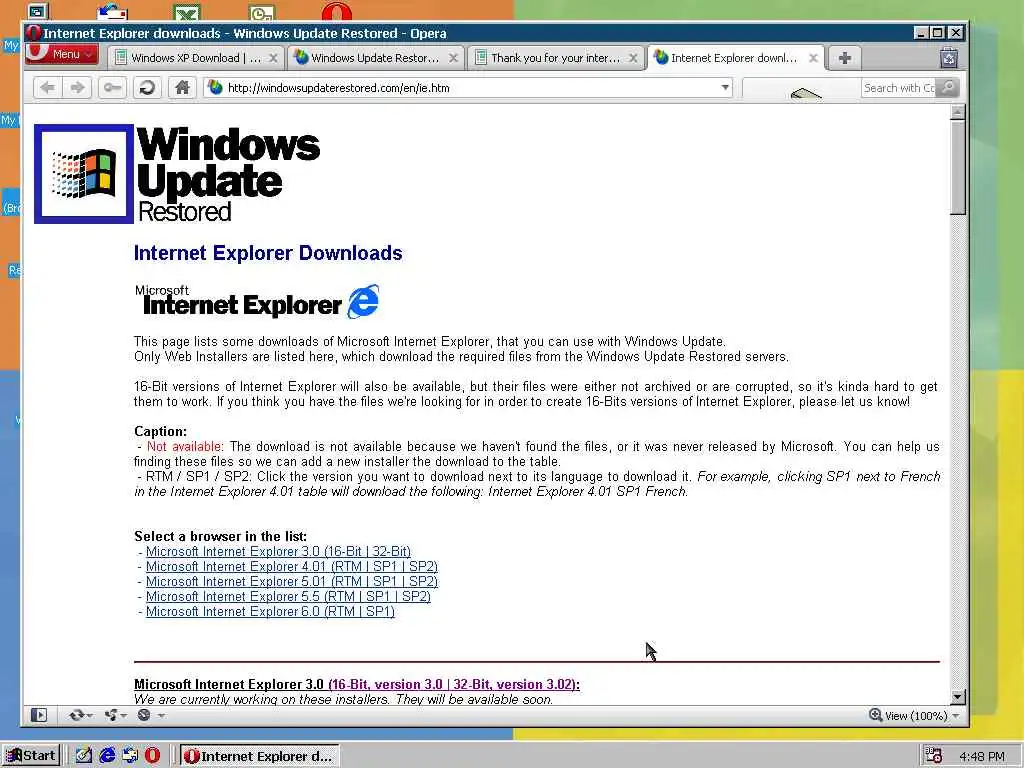Click the Internet Explorer logo image
The height and width of the screenshot is (768, 1024).
(x=257, y=301)
